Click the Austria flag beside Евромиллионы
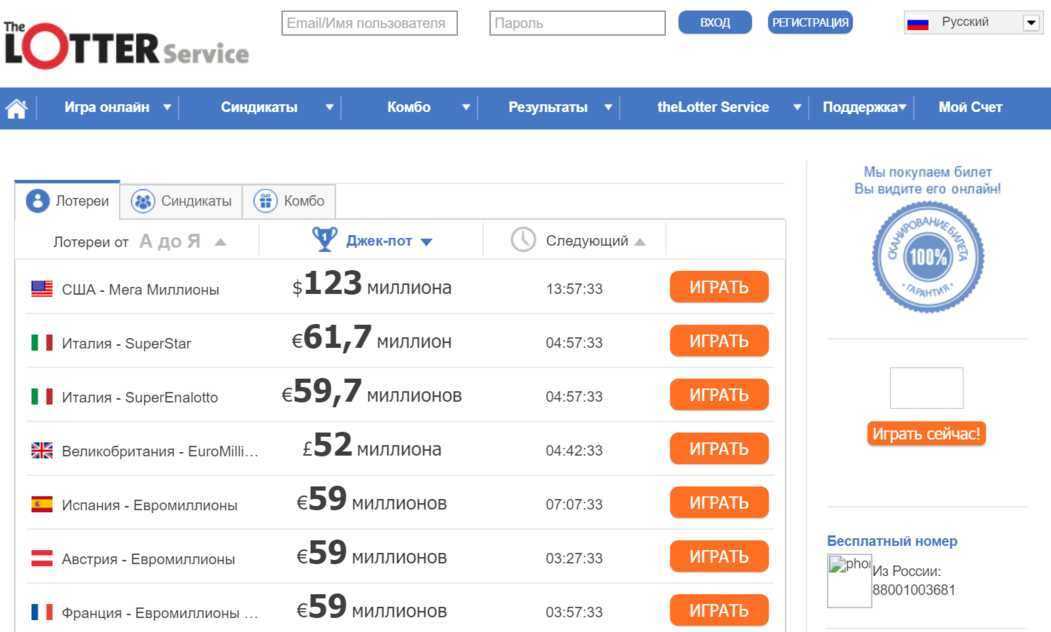The height and width of the screenshot is (632, 1051). click(42, 558)
